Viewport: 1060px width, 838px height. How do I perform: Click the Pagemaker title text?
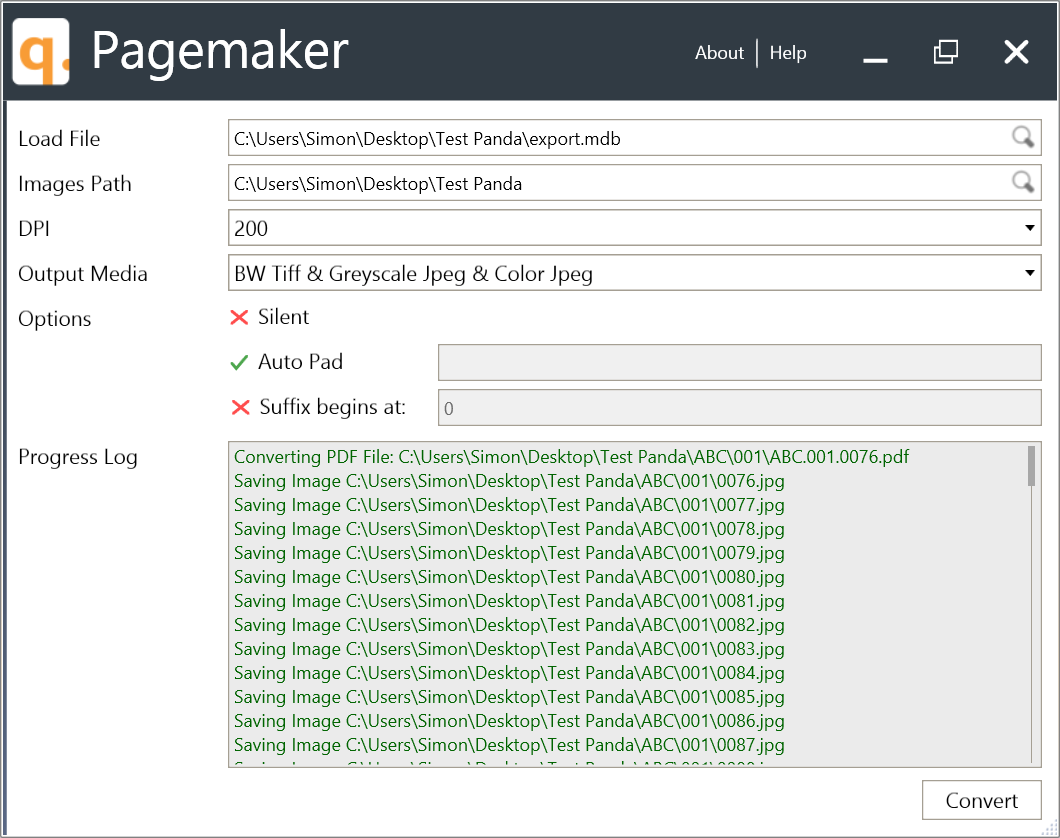[220, 53]
